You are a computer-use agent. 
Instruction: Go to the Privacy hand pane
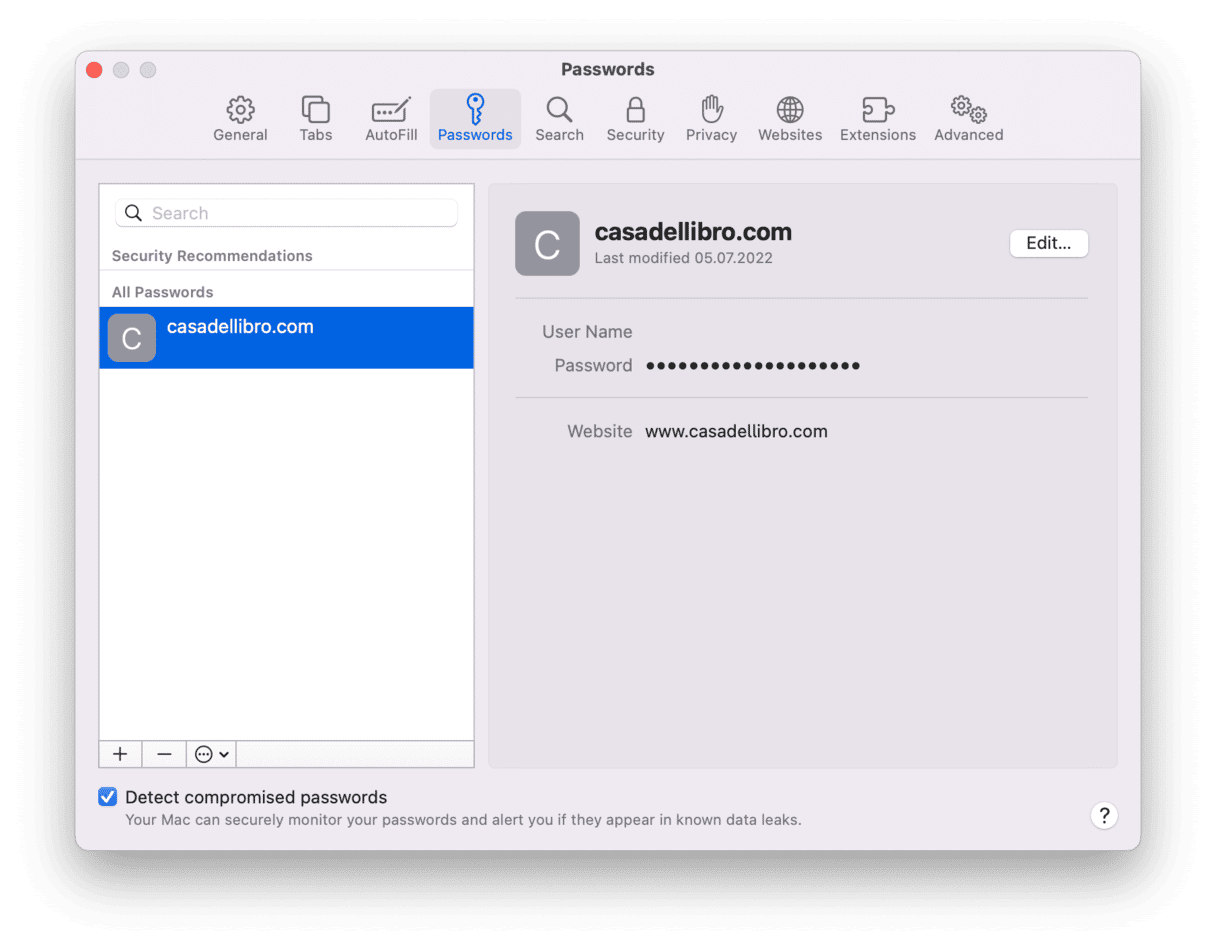[711, 119]
